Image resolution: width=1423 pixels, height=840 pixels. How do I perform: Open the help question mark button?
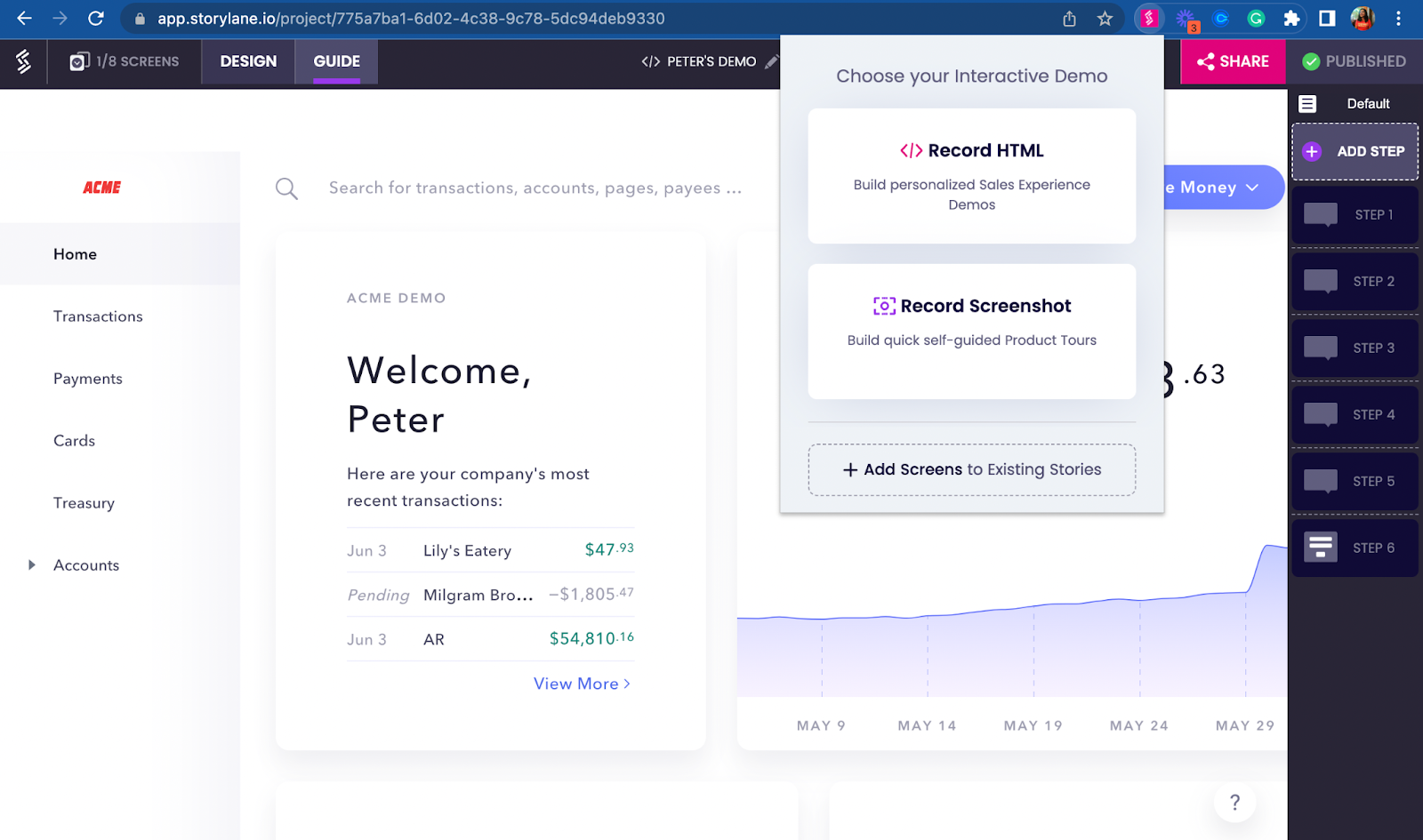click(x=1234, y=803)
